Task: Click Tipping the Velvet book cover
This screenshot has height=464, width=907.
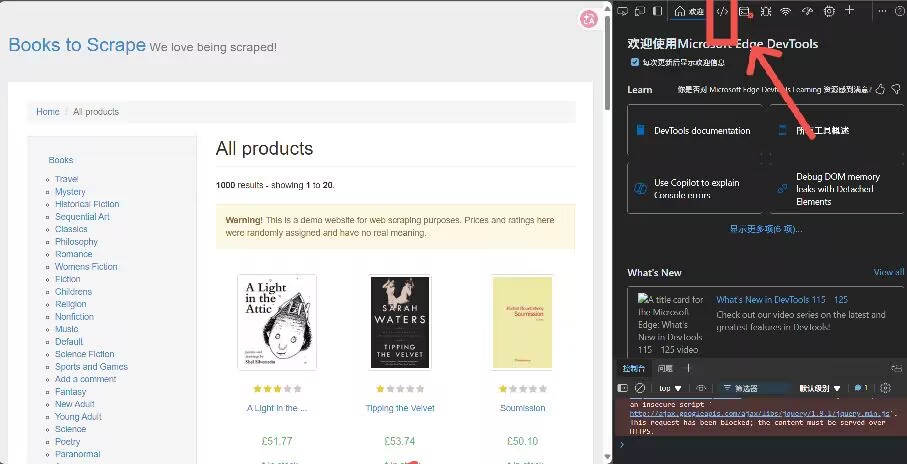Action: [400, 322]
